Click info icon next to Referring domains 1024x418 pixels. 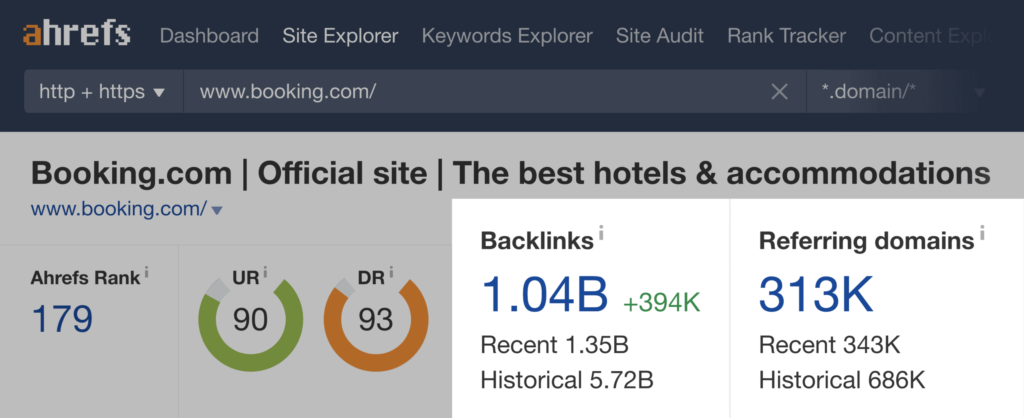point(982,235)
